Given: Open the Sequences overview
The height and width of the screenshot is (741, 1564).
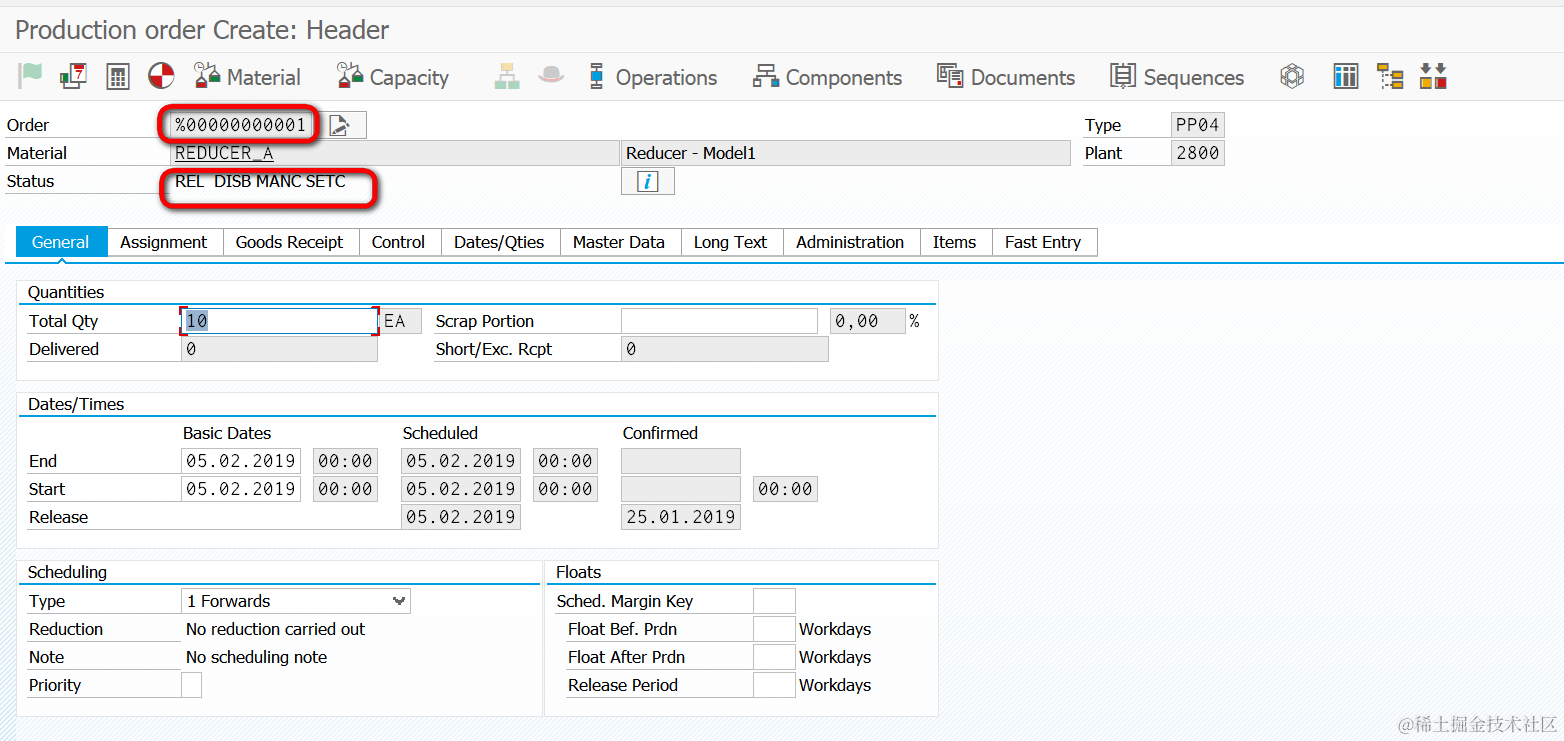Looking at the screenshot, I should [1177, 77].
